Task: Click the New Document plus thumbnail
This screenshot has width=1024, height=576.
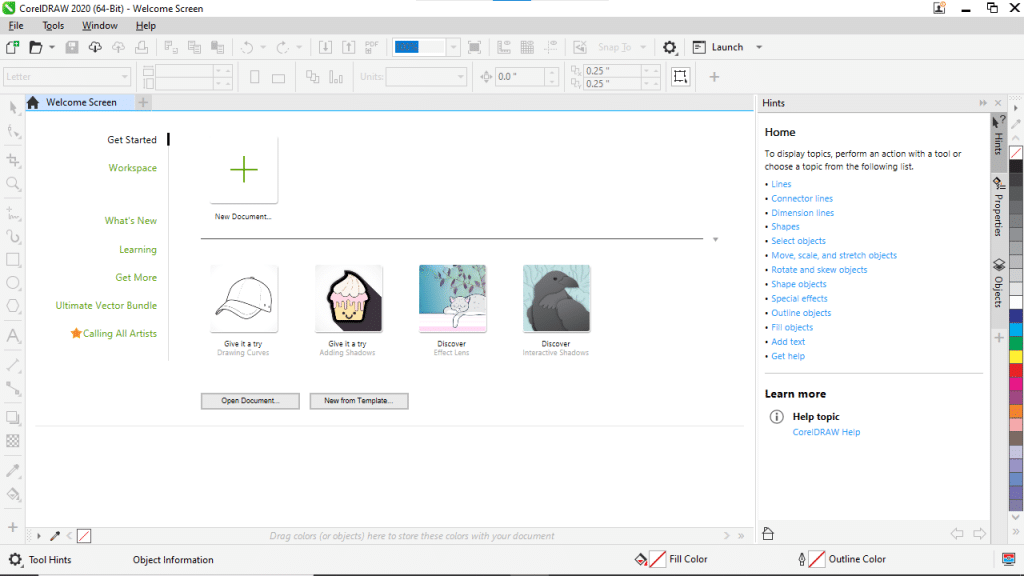Action: (x=244, y=170)
